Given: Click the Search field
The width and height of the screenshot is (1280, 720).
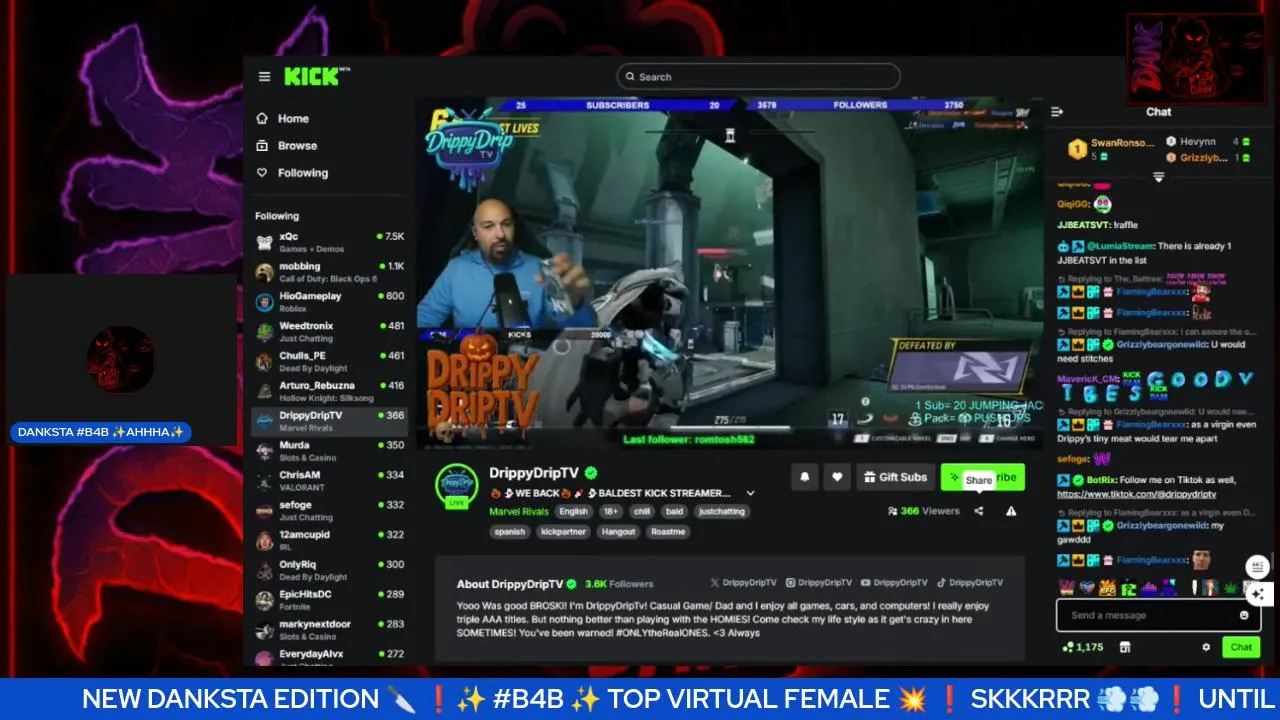Looking at the screenshot, I should (758, 77).
